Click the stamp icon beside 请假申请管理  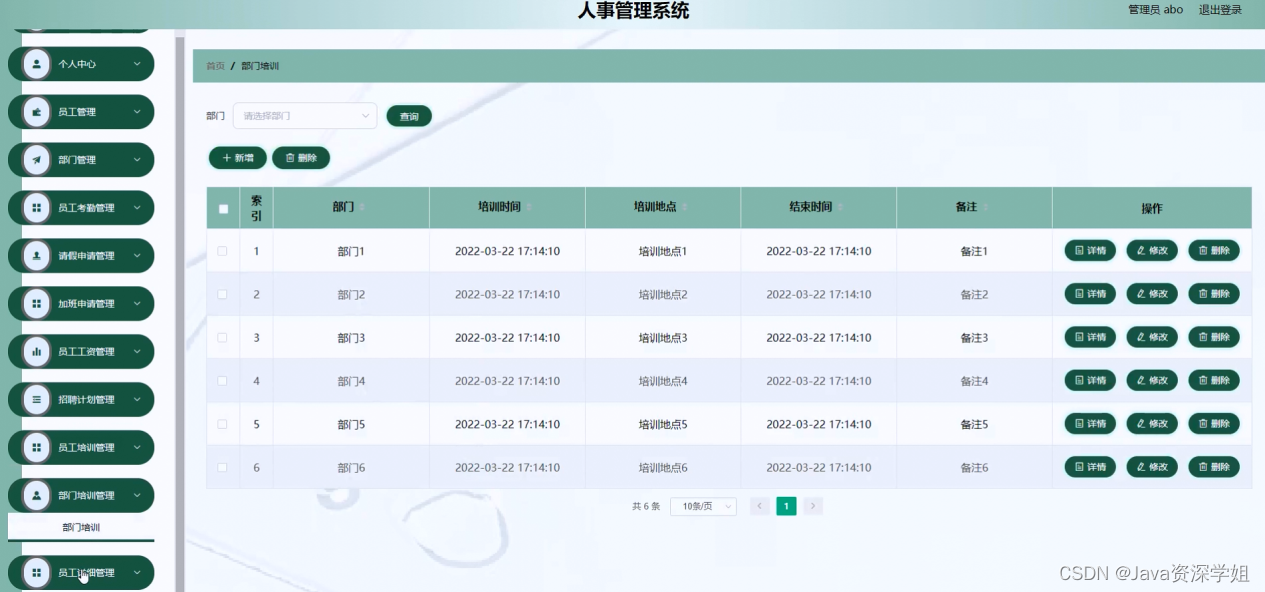point(37,256)
